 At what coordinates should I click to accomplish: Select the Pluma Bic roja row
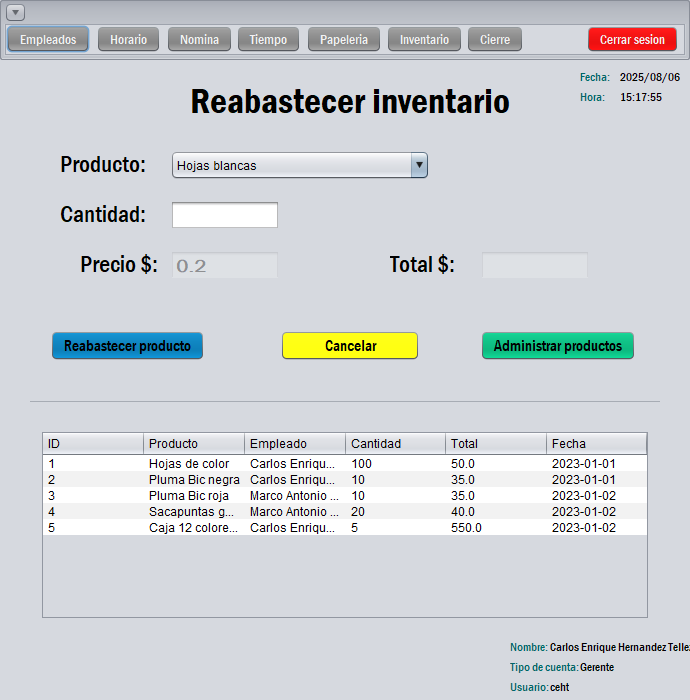click(x=345, y=496)
